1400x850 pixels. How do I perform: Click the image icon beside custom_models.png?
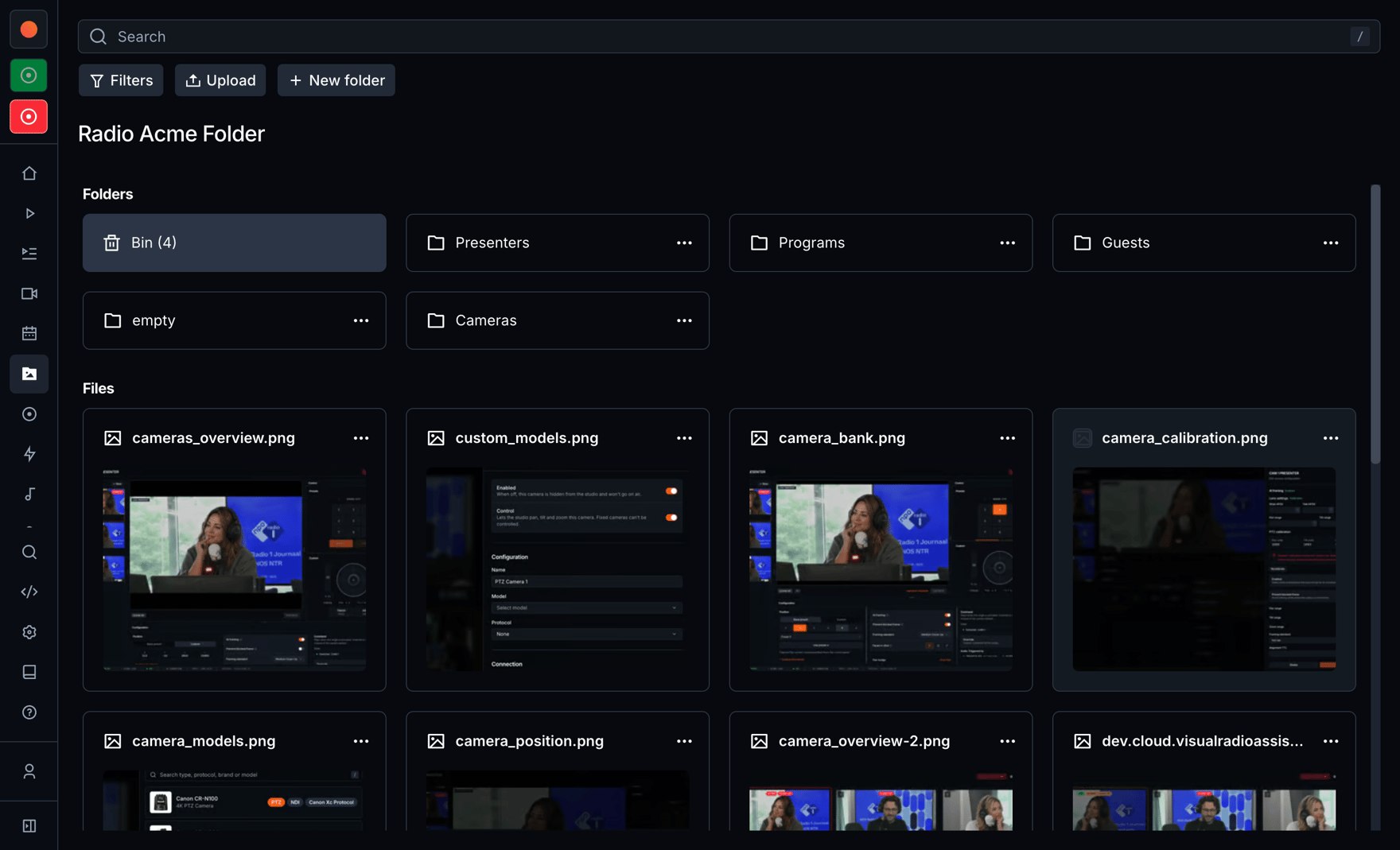tap(436, 438)
